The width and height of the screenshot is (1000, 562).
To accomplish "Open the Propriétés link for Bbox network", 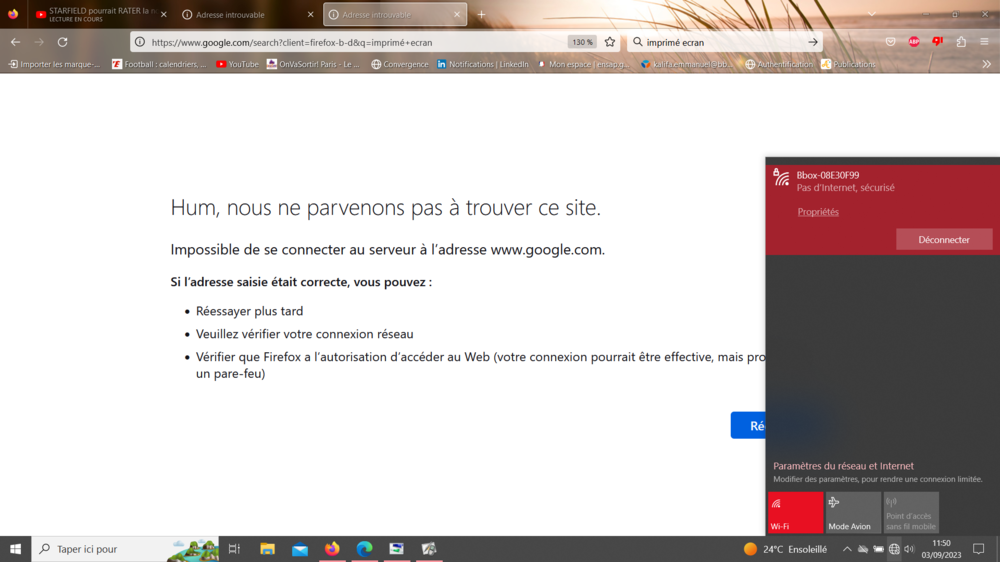I will click(818, 212).
